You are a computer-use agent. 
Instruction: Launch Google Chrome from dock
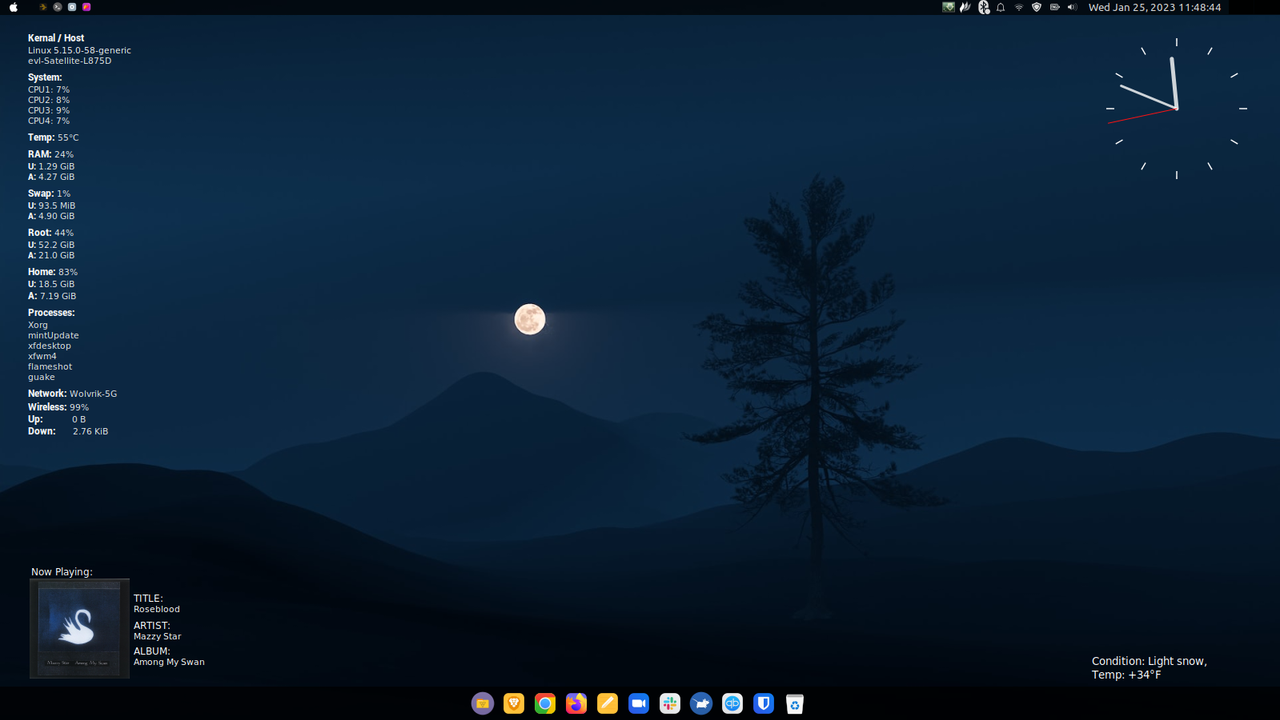coord(545,704)
